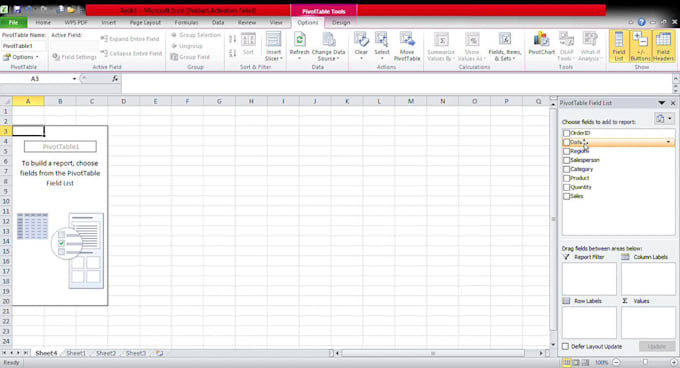Viewport: 680px width, 368px height.
Task: Click Move PivotTable icon
Action: [407, 39]
